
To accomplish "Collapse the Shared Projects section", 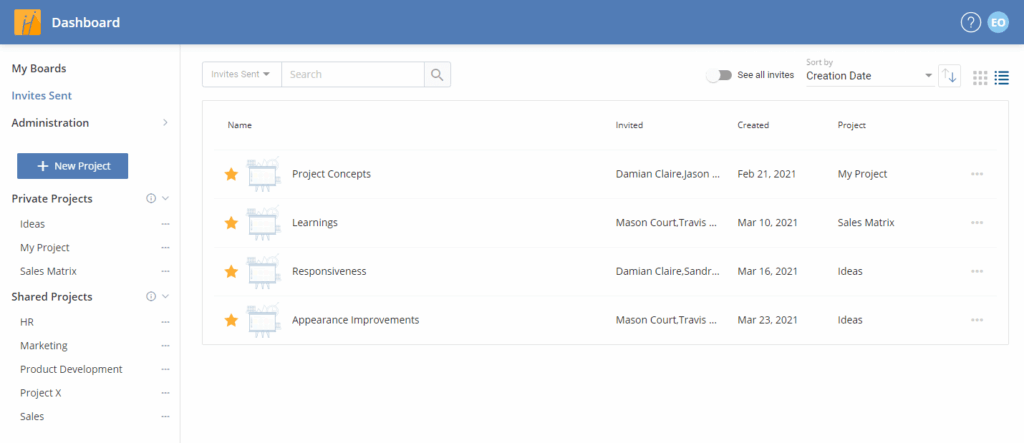I will [x=166, y=297].
